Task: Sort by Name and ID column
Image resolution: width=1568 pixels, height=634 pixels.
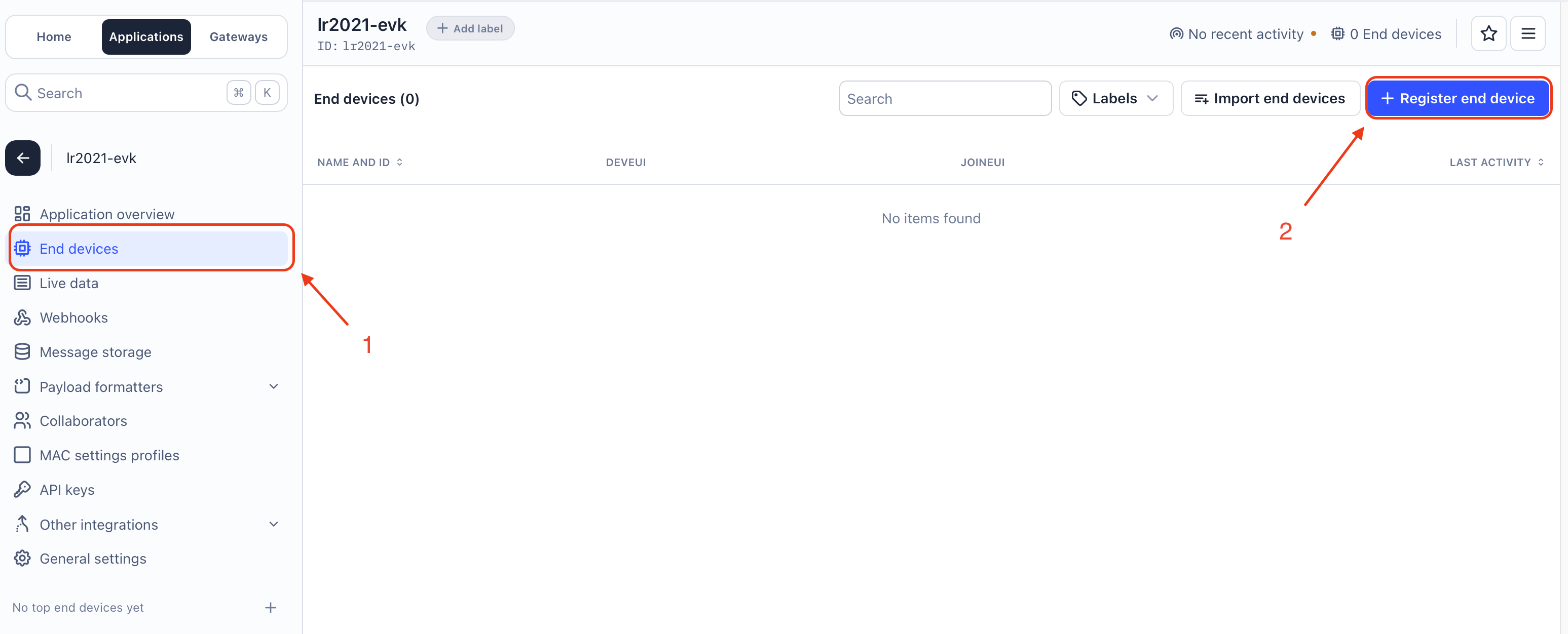Action: (x=359, y=163)
